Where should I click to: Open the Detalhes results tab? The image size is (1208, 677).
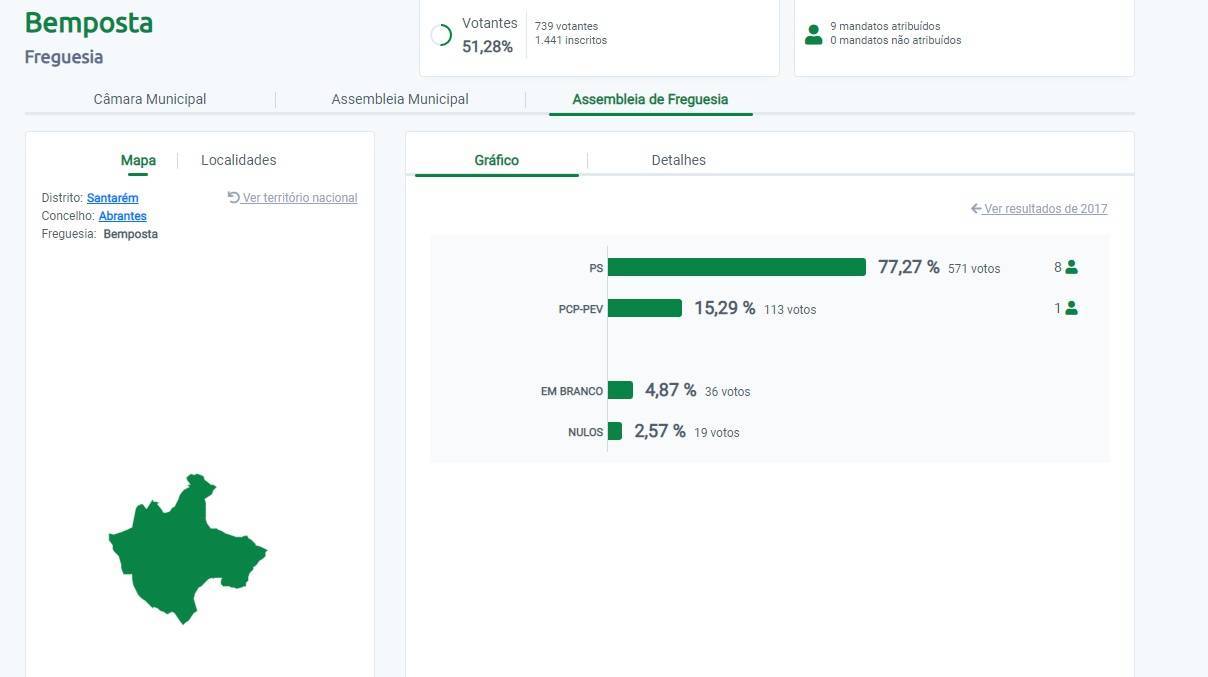[x=678, y=160]
